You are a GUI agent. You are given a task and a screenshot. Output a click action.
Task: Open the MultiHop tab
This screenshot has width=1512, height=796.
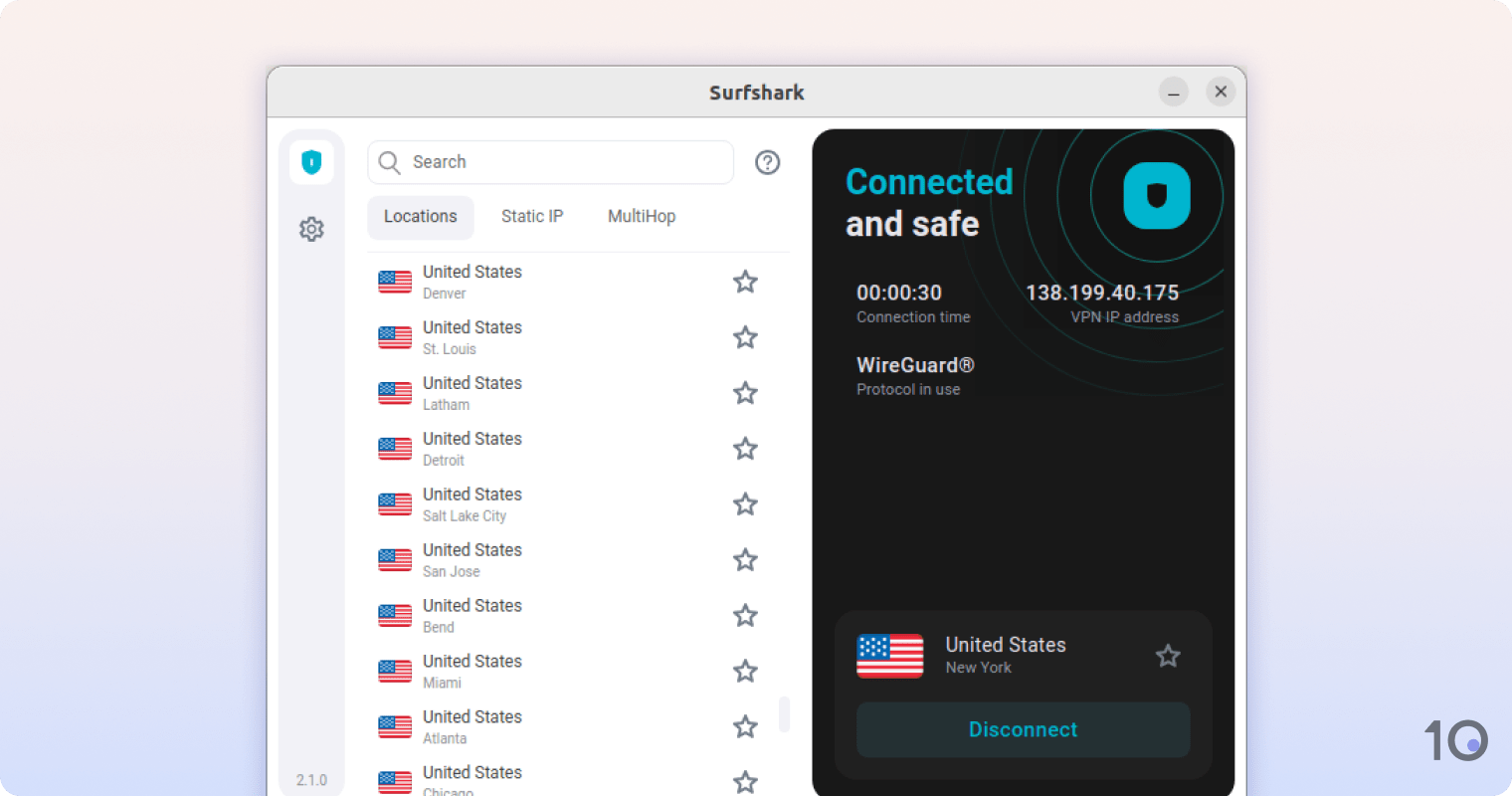point(642,216)
